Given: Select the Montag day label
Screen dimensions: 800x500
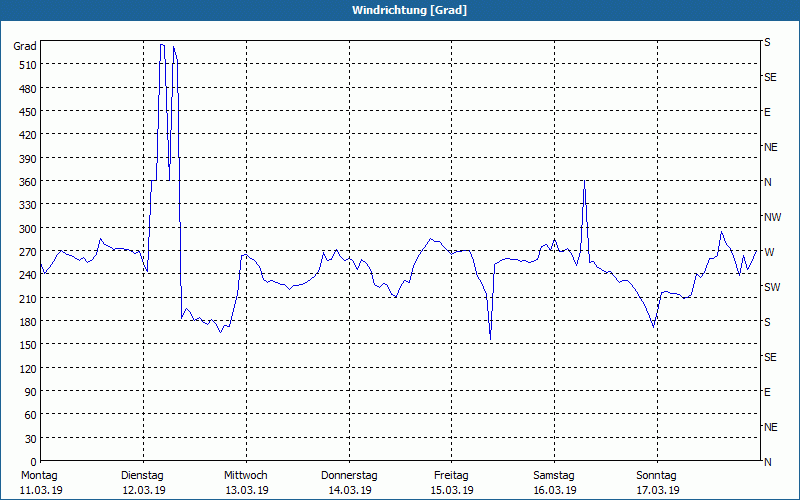Looking at the screenshot, I should coord(39,476).
